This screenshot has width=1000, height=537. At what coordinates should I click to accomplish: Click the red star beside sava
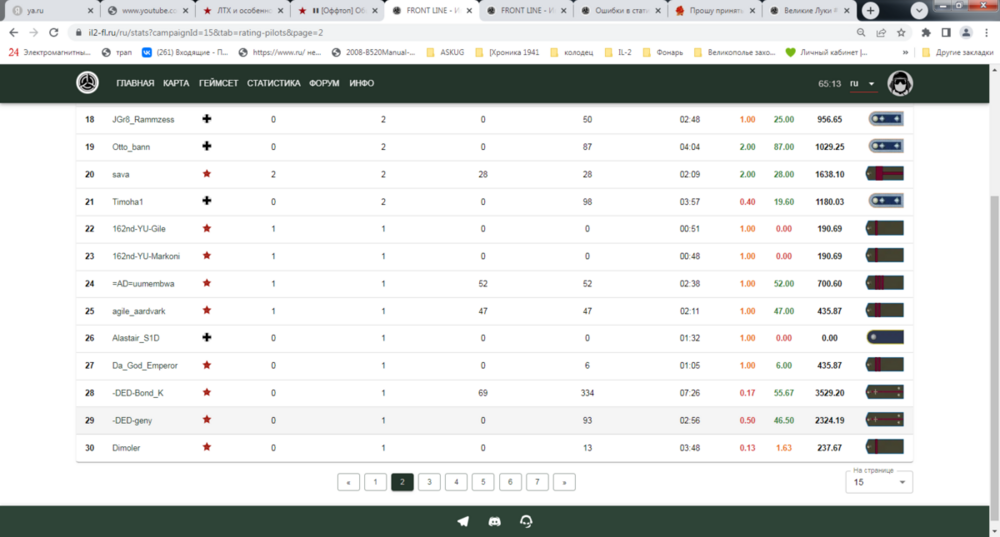(207, 173)
